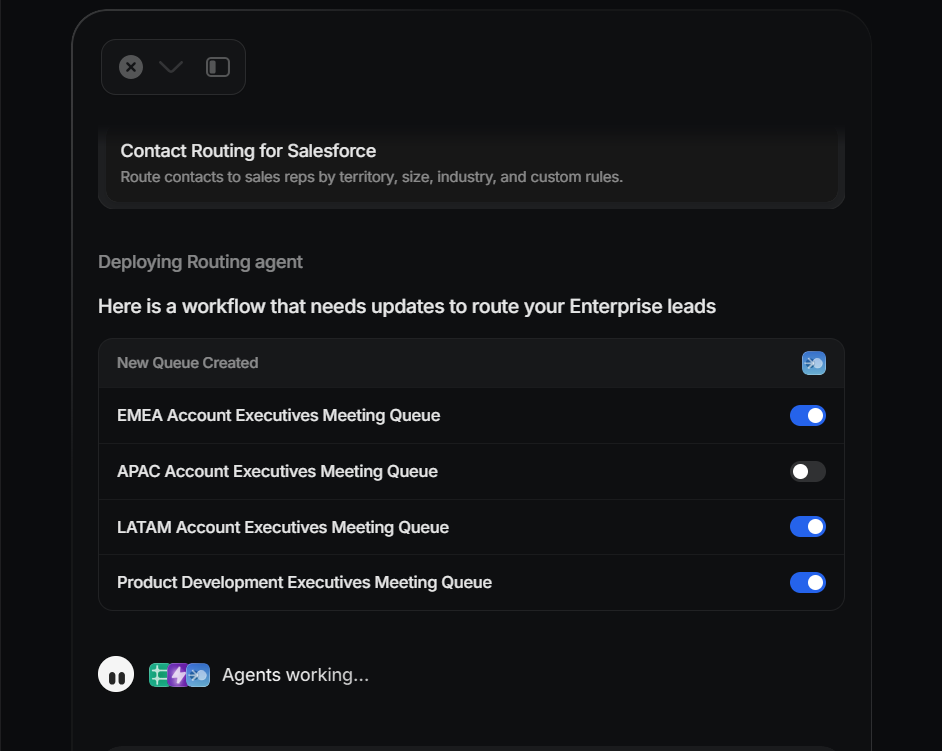Collapse the panel using the chevron-down icon

[x=171, y=67]
